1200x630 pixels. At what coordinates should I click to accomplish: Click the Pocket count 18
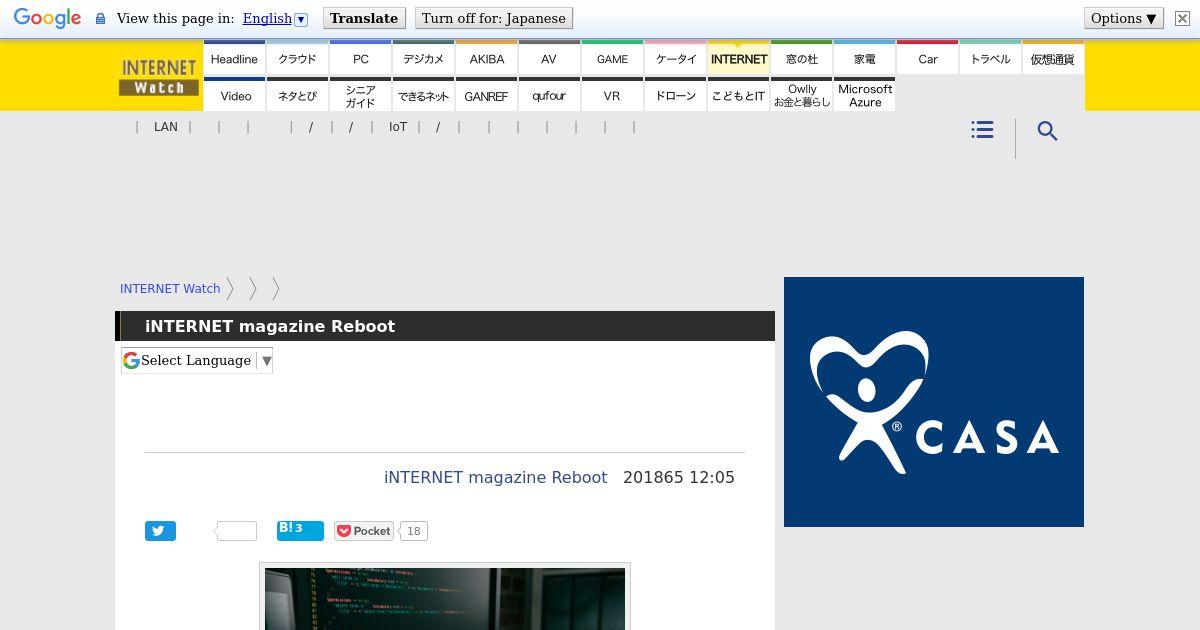413,531
